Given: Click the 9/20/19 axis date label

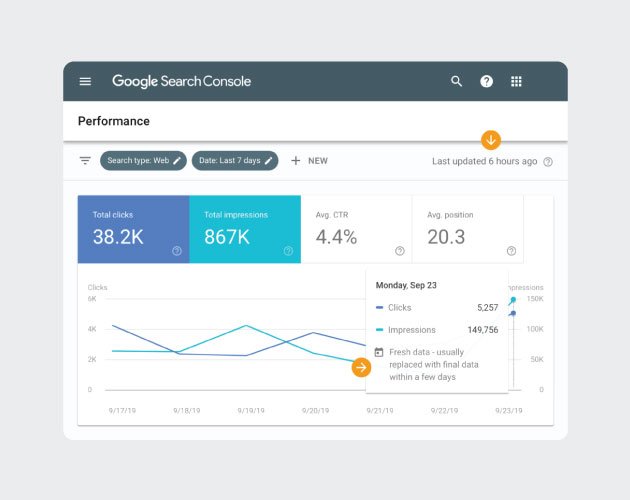Looking at the screenshot, I should 315,410.
